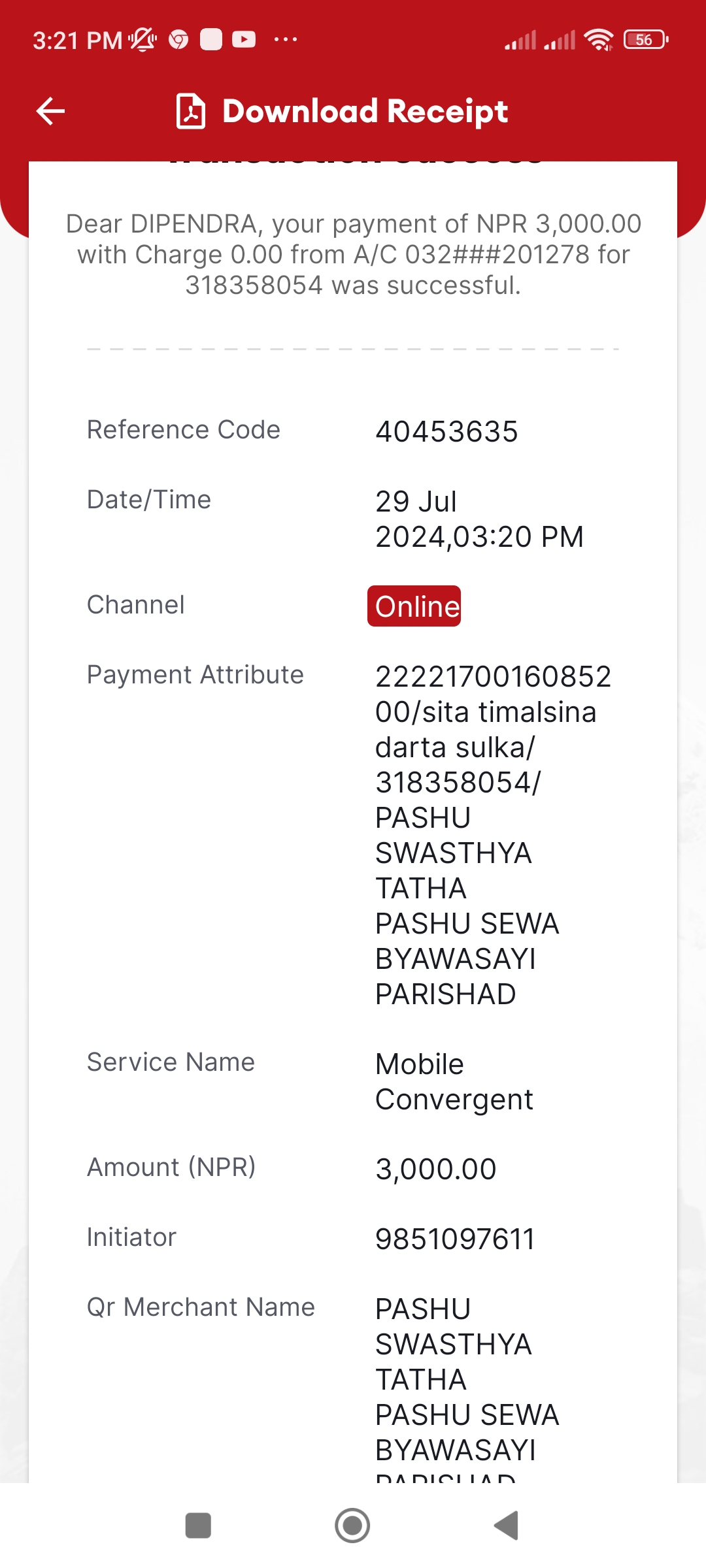Tap the red Online channel badge

[414, 606]
